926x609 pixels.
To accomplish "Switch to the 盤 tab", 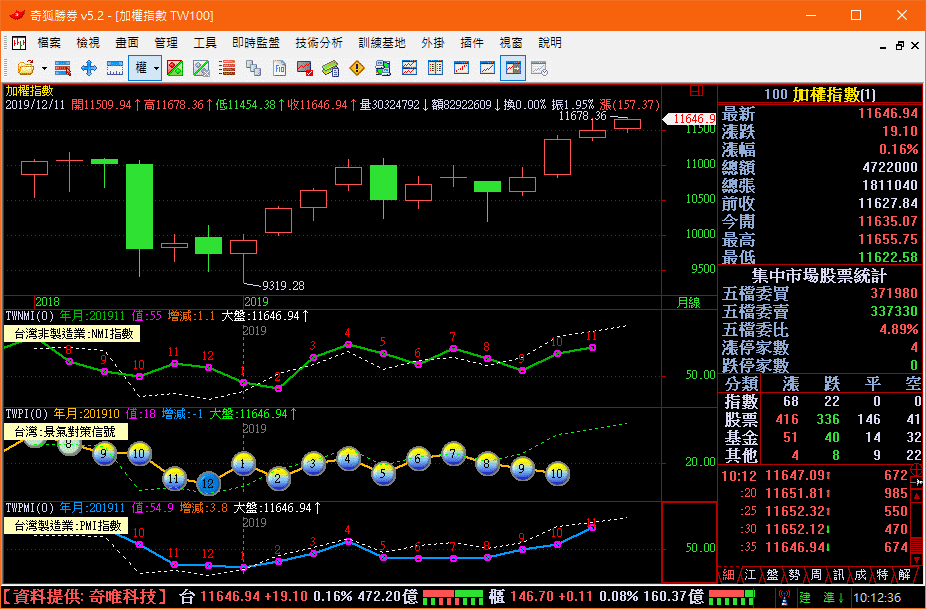I will click(772, 575).
